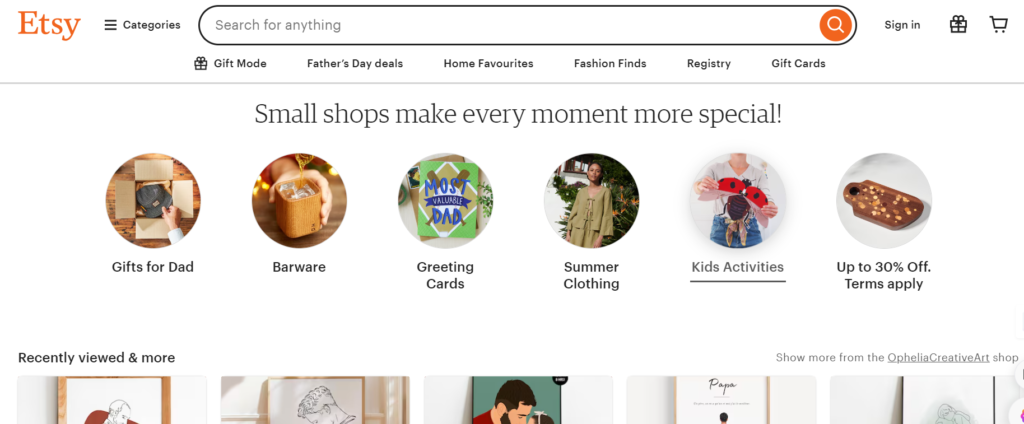Expand the Categories hamburger menu
The image size is (1024, 424).
click(142, 25)
